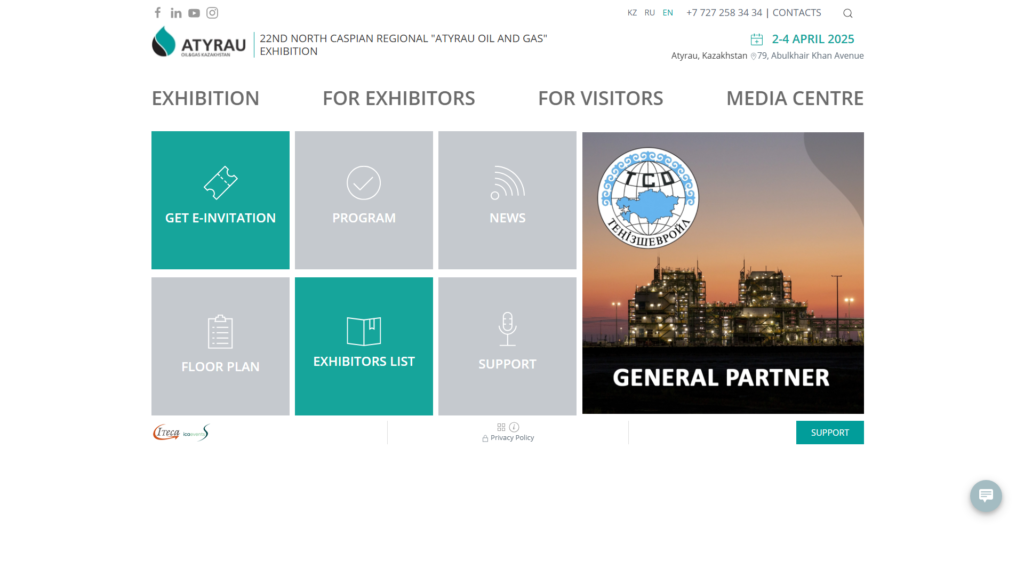
Task: Open the YouTube channel icon
Action: click(x=194, y=13)
